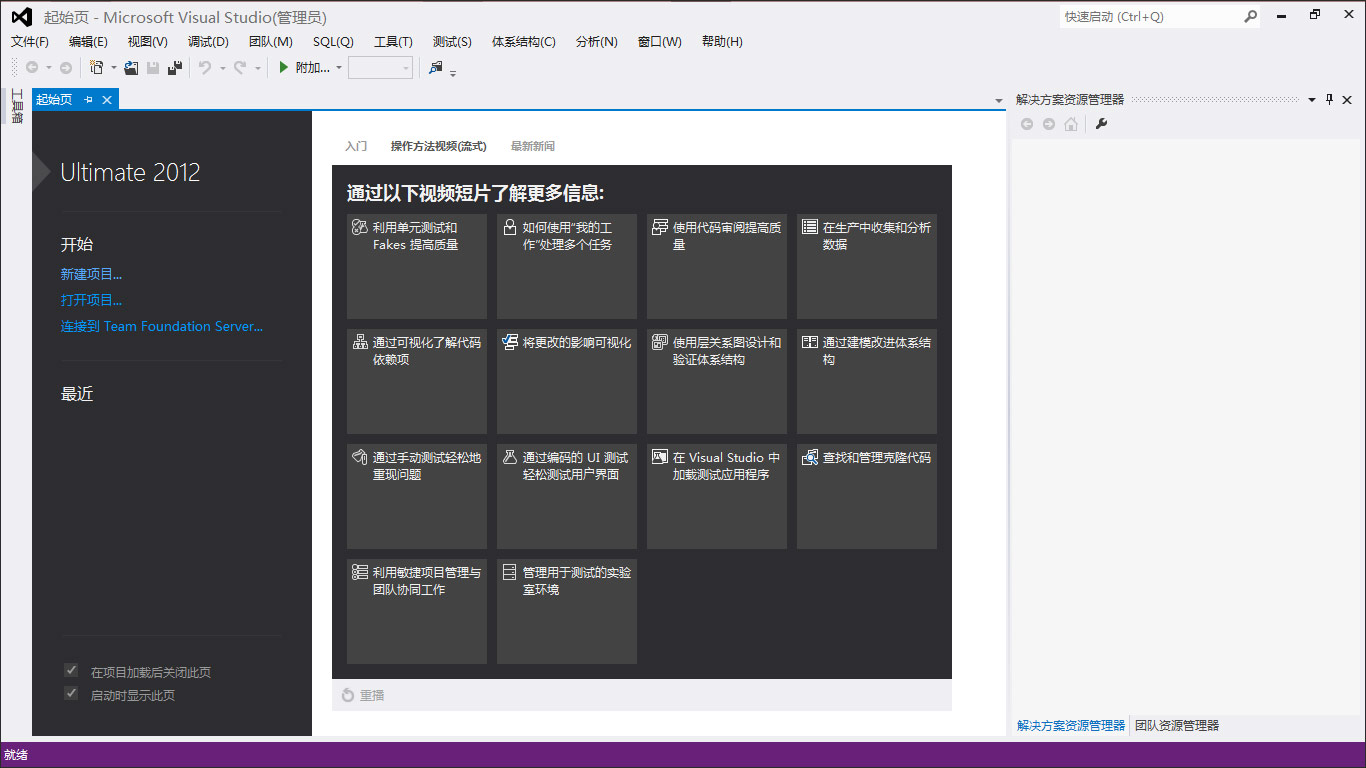This screenshot has width=1366, height=768.
Task: Toggle the pin on the 起始页 tab
Action: click(x=89, y=99)
